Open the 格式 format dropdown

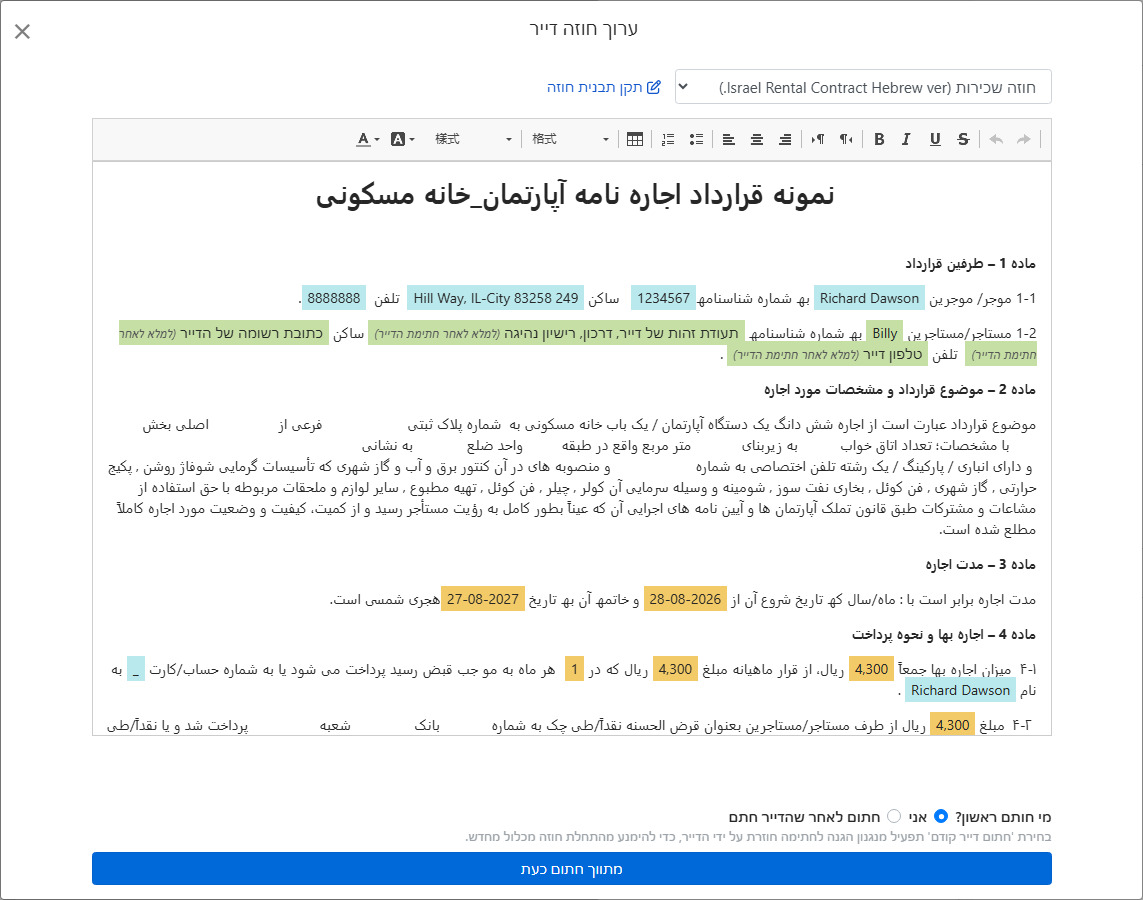tap(569, 139)
